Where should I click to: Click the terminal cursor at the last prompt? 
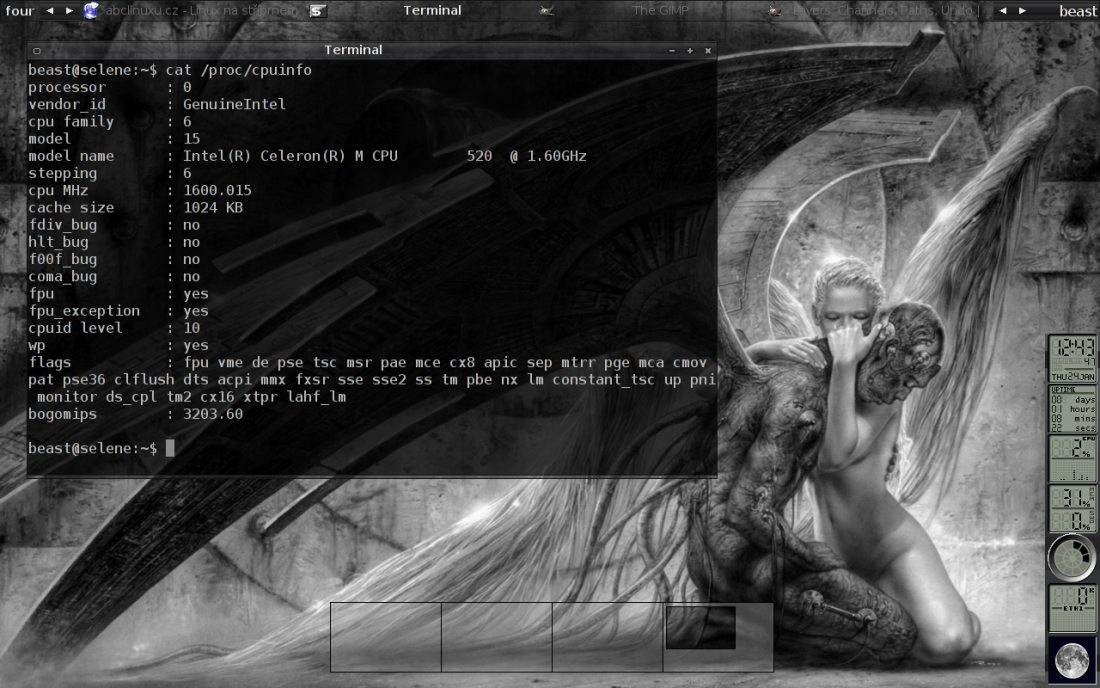pyautogui.click(x=170, y=448)
